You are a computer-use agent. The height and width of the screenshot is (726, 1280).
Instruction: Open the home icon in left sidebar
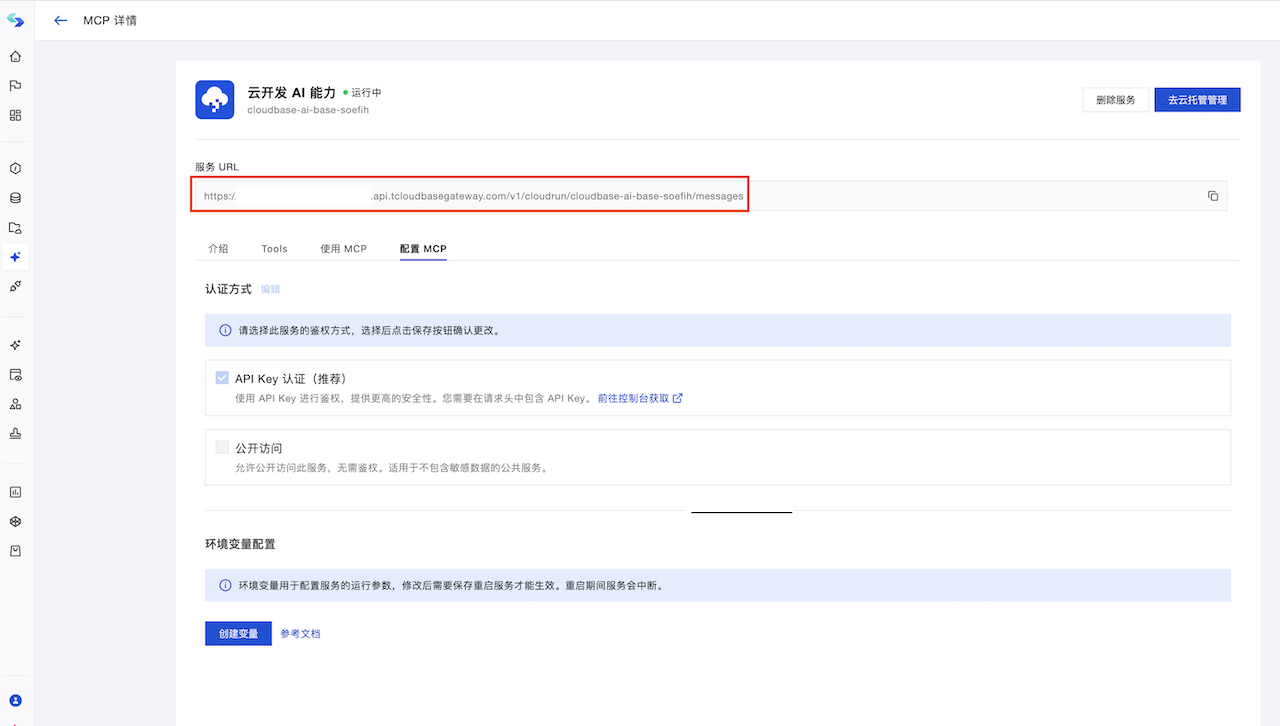15,56
